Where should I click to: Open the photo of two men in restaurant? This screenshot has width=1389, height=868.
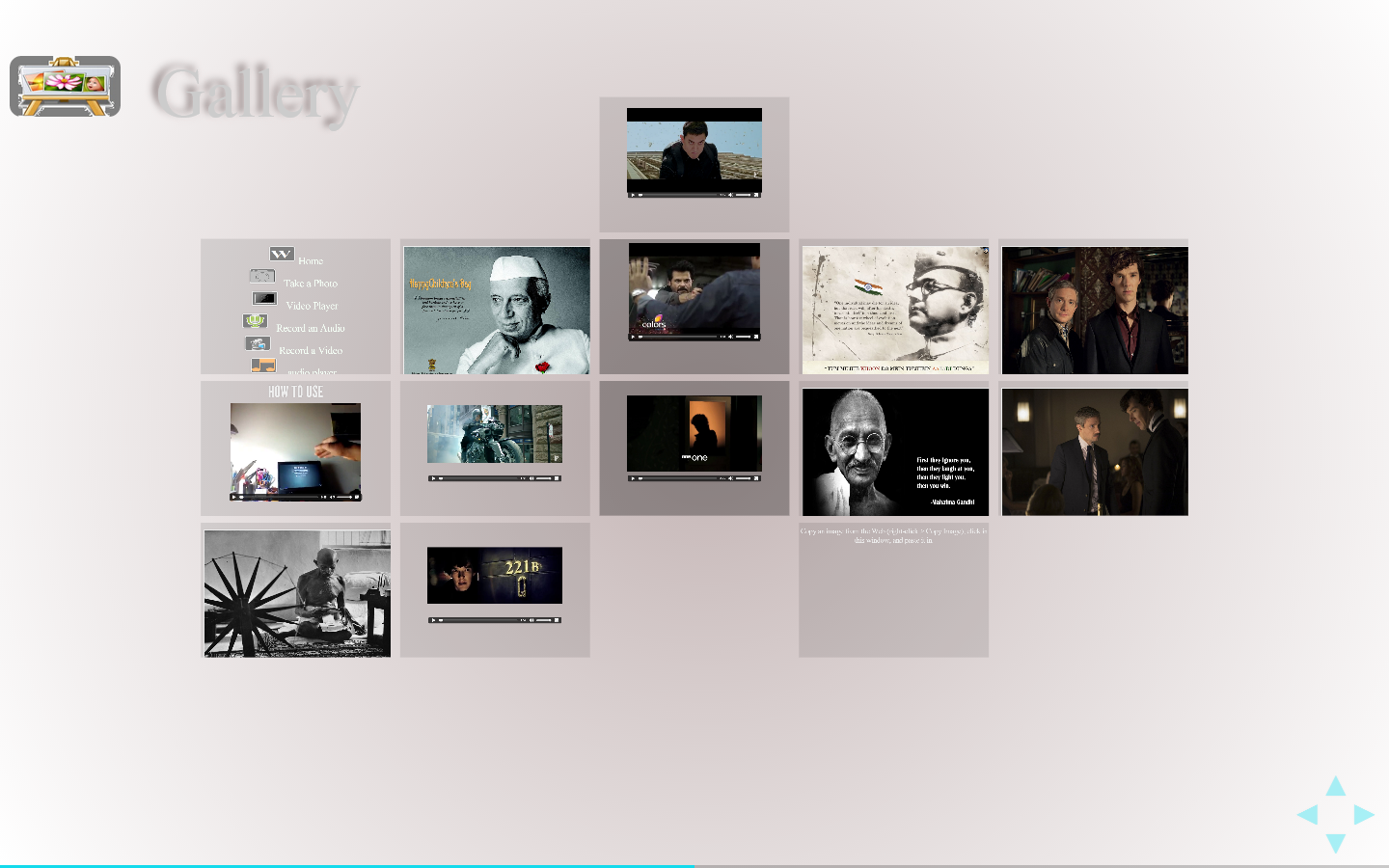click(1095, 452)
